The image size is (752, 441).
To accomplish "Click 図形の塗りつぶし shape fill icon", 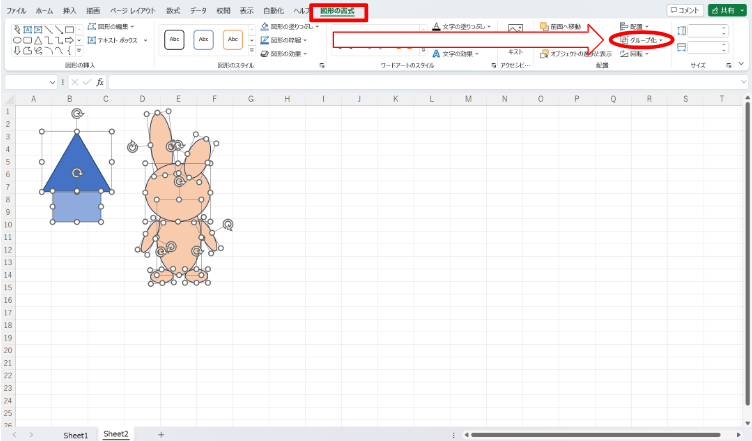I will (x=265, y=27).
